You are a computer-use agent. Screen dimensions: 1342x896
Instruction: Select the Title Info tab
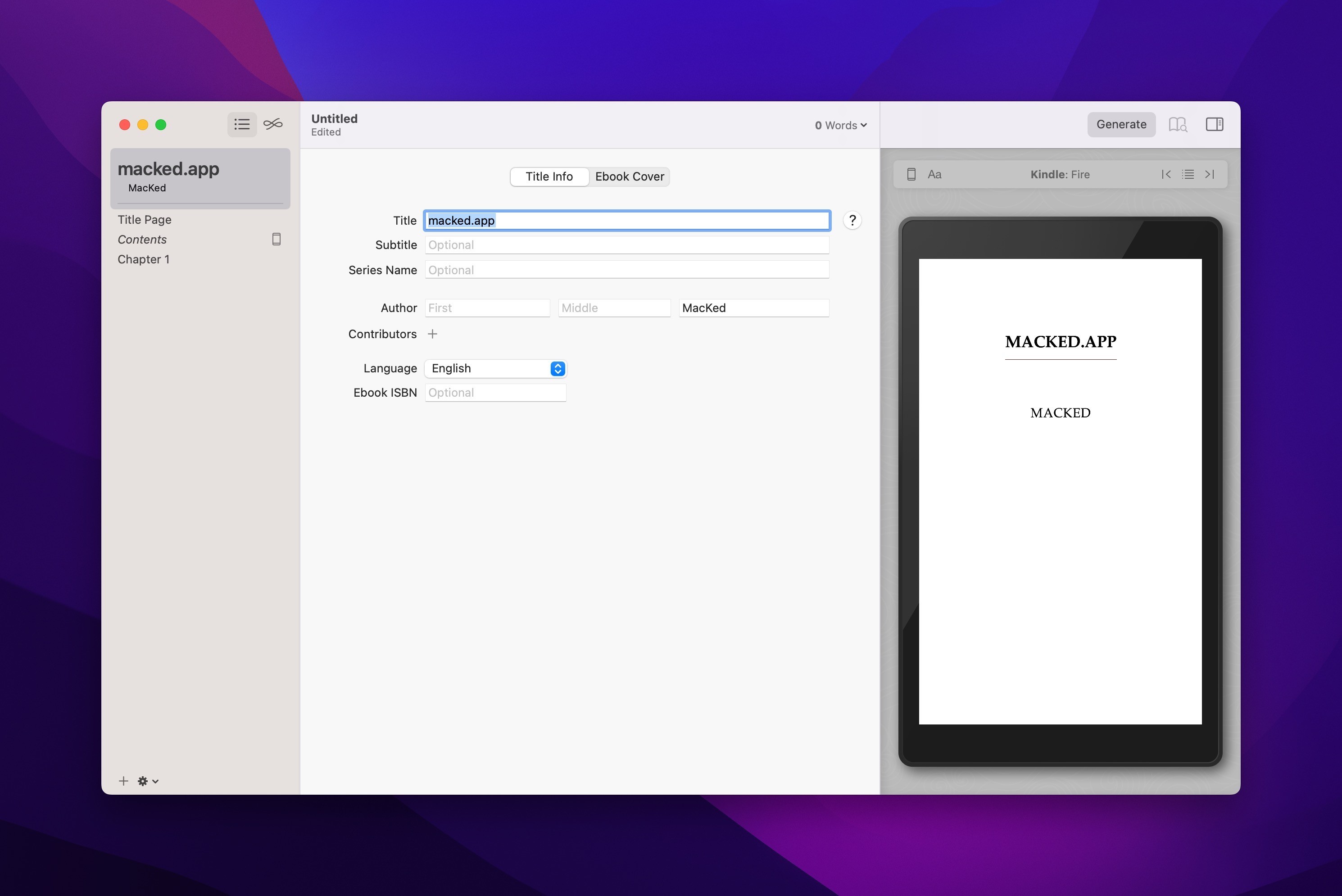549,176
